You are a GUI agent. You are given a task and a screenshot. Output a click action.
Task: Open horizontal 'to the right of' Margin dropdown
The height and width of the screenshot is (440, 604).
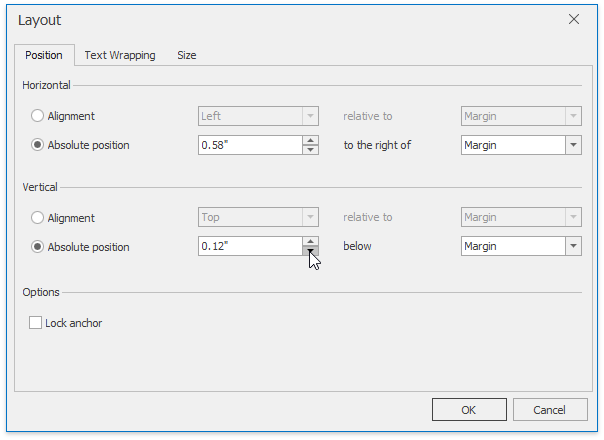[573, 145]
